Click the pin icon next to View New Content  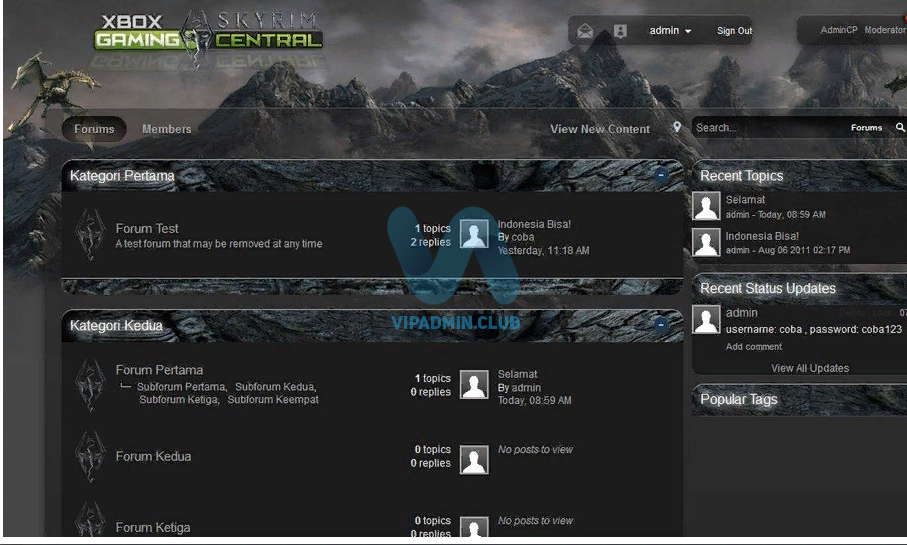coord(677,127)
